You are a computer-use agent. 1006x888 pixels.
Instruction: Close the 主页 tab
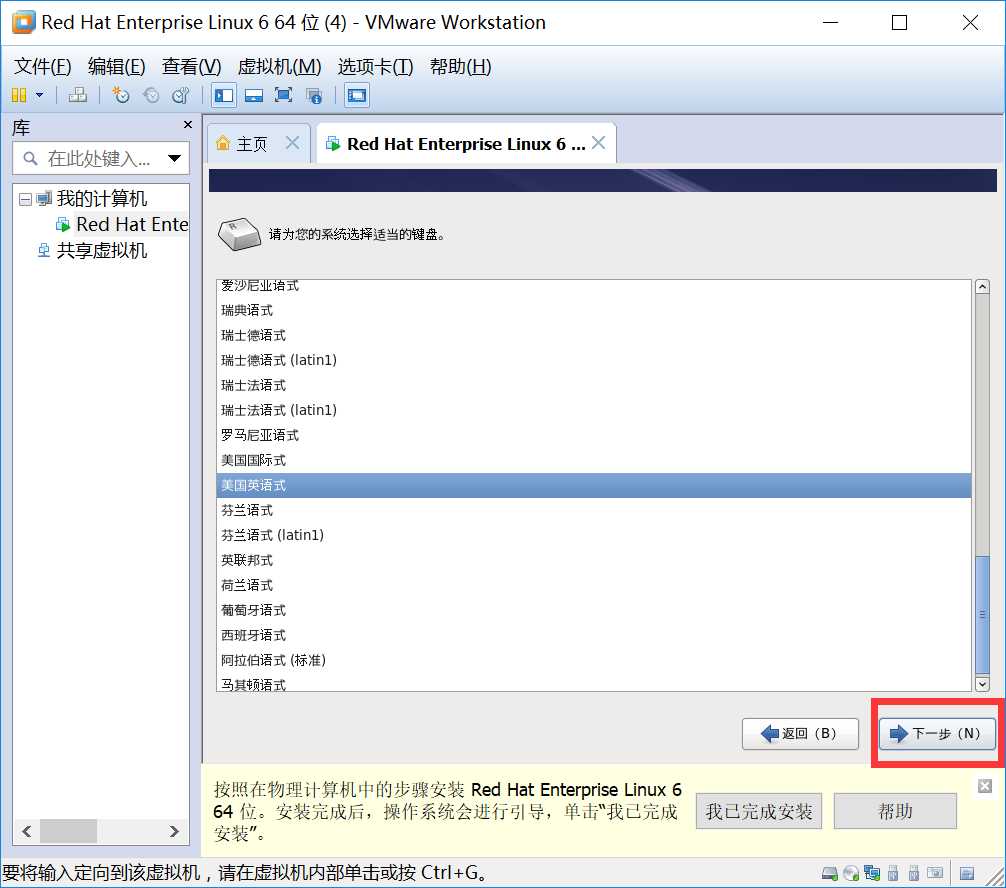click(293, 142)
